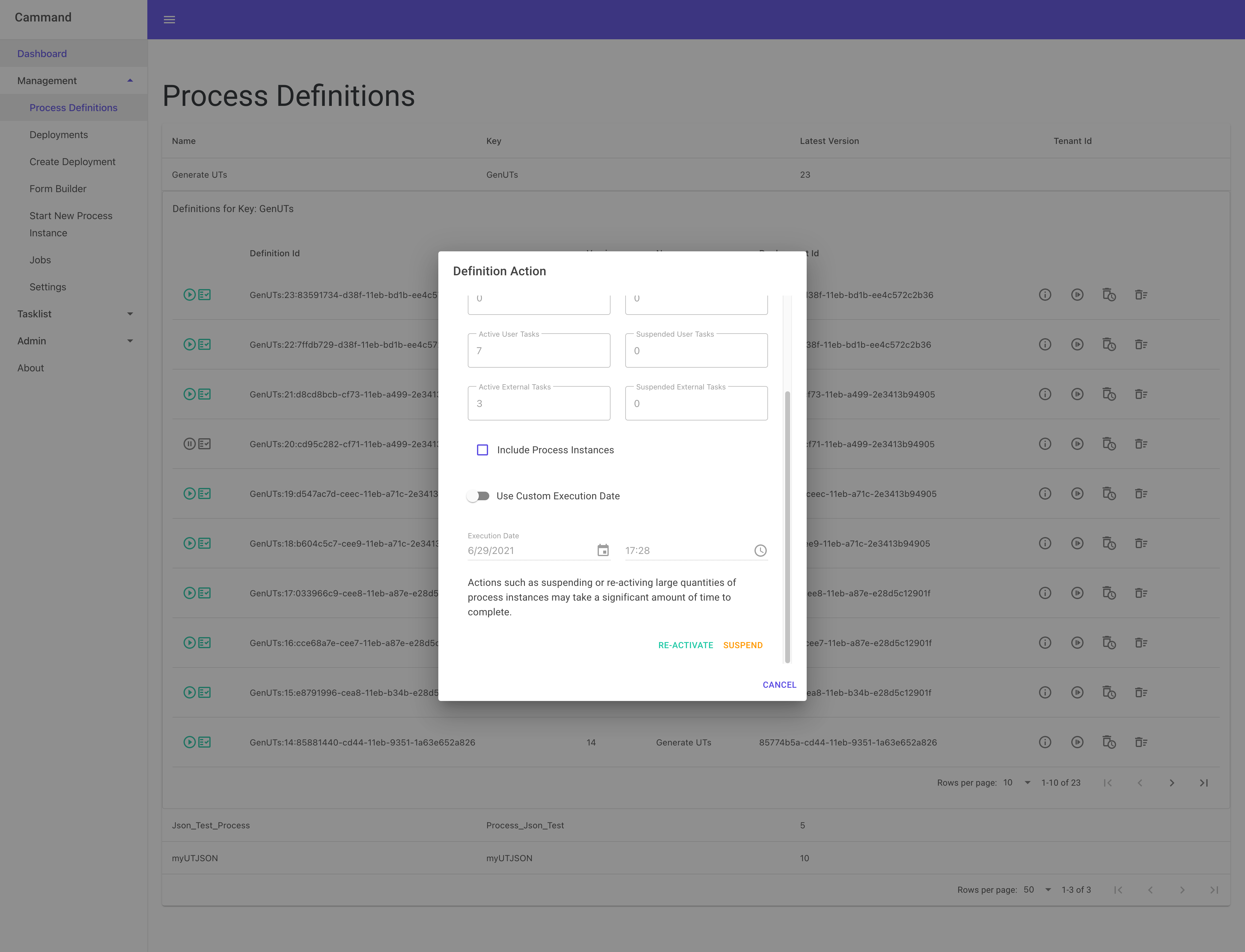Go to Form Builder page
Image resolution: width=1245 pixels, height=952 pixels.
click(58, 189)
